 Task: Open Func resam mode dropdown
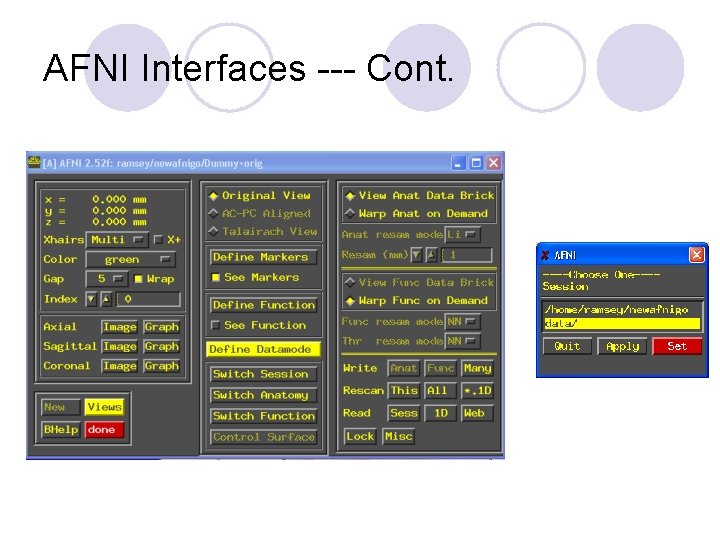[463, 322]
